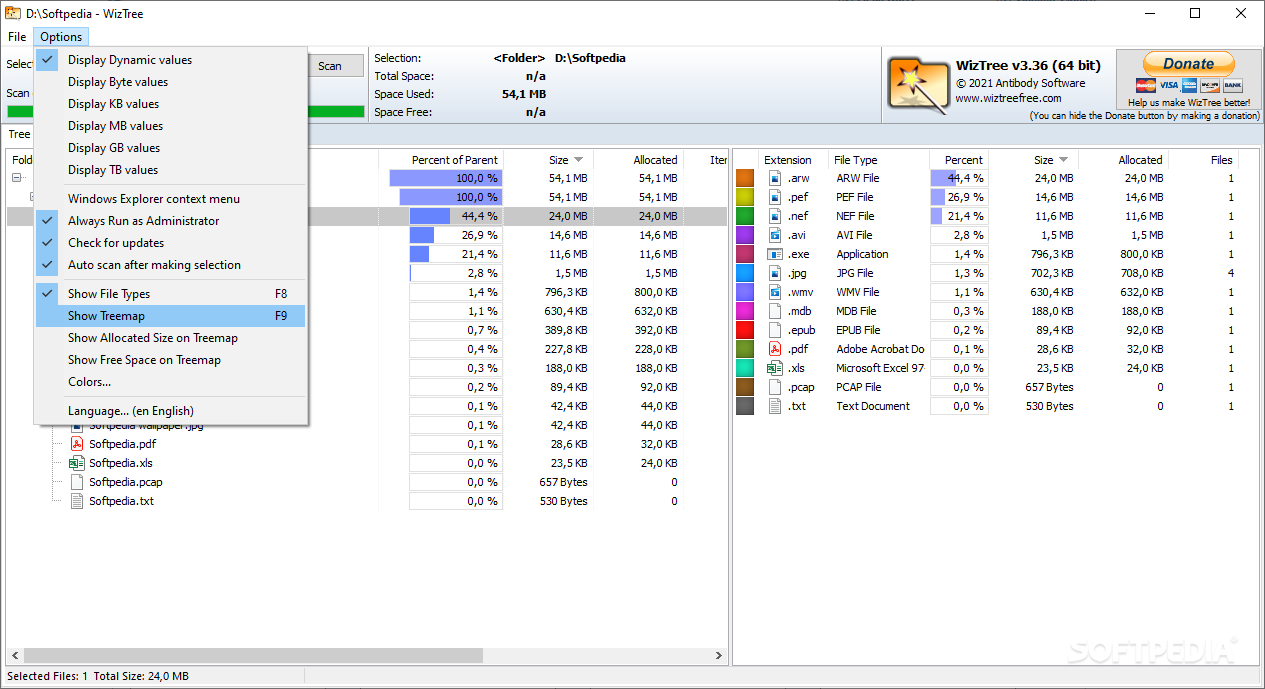Click the magenta .mdb color swatch
Viewport: 1265px width, 689px height.
pyautogui.click(x=745, y=311)
